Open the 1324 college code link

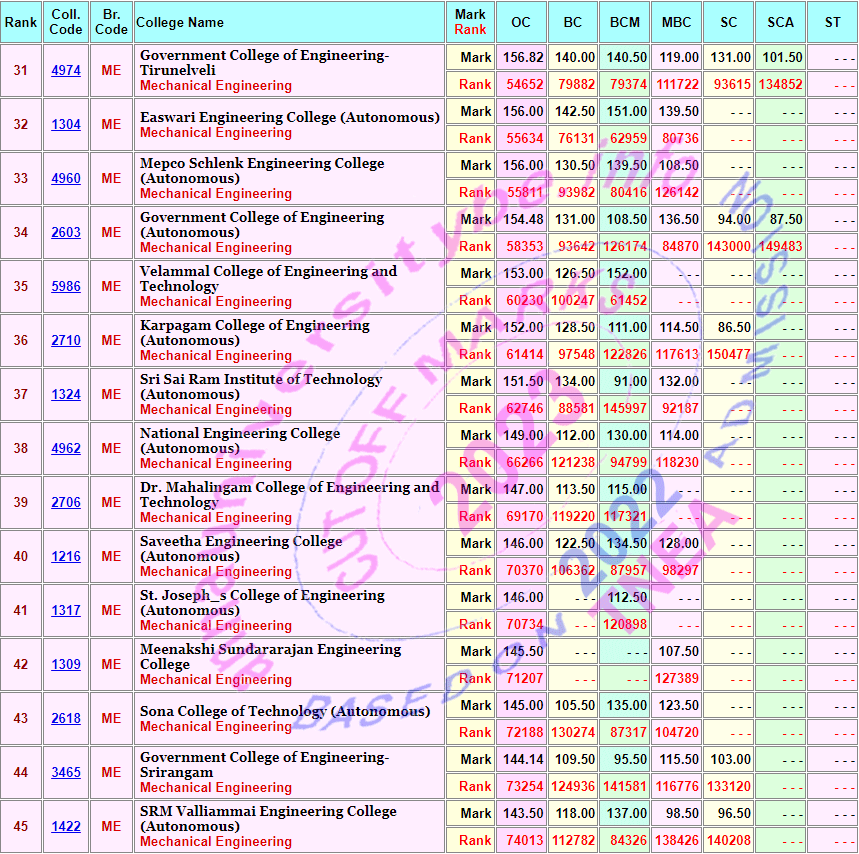coord(66,395)
